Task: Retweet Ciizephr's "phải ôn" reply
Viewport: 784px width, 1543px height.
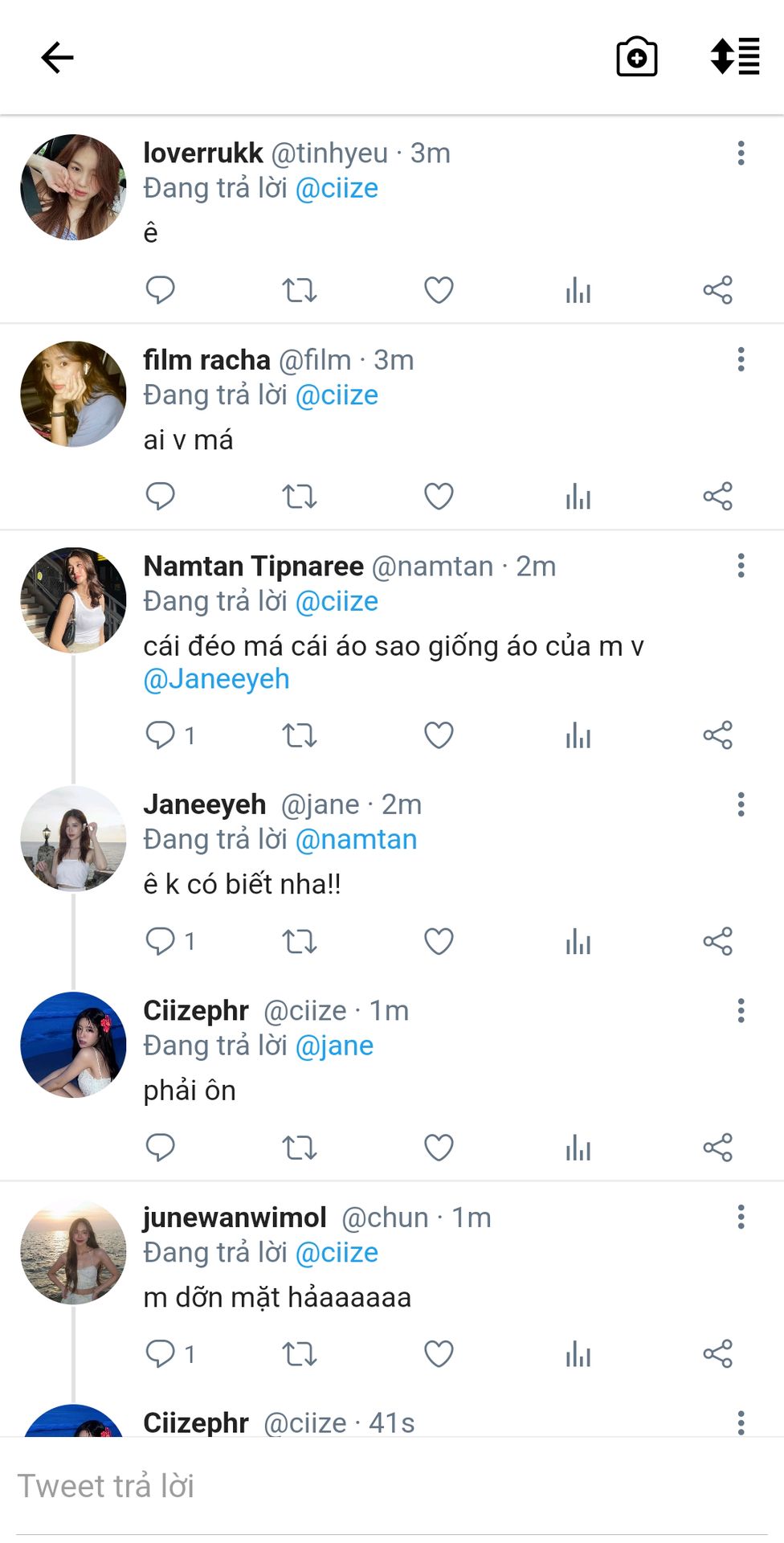Action: 300,1148
